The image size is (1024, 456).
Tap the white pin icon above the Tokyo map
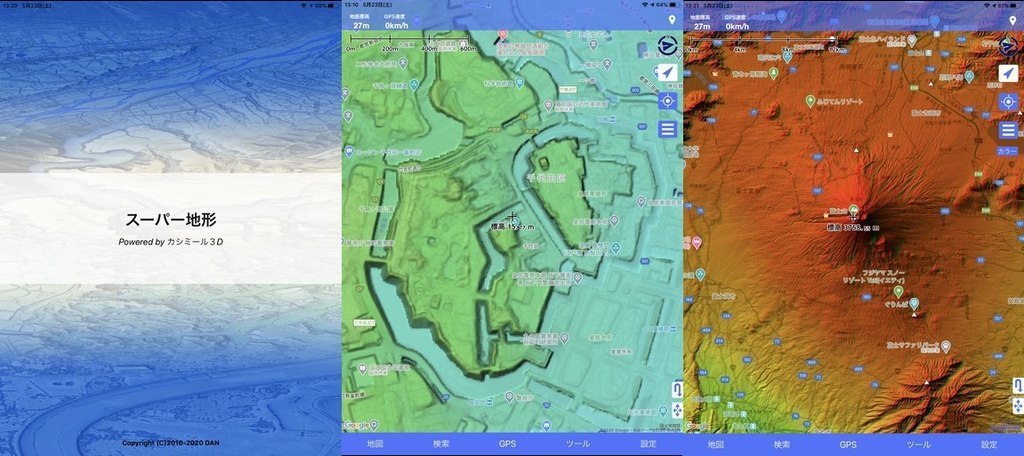[x=672, y=20]
